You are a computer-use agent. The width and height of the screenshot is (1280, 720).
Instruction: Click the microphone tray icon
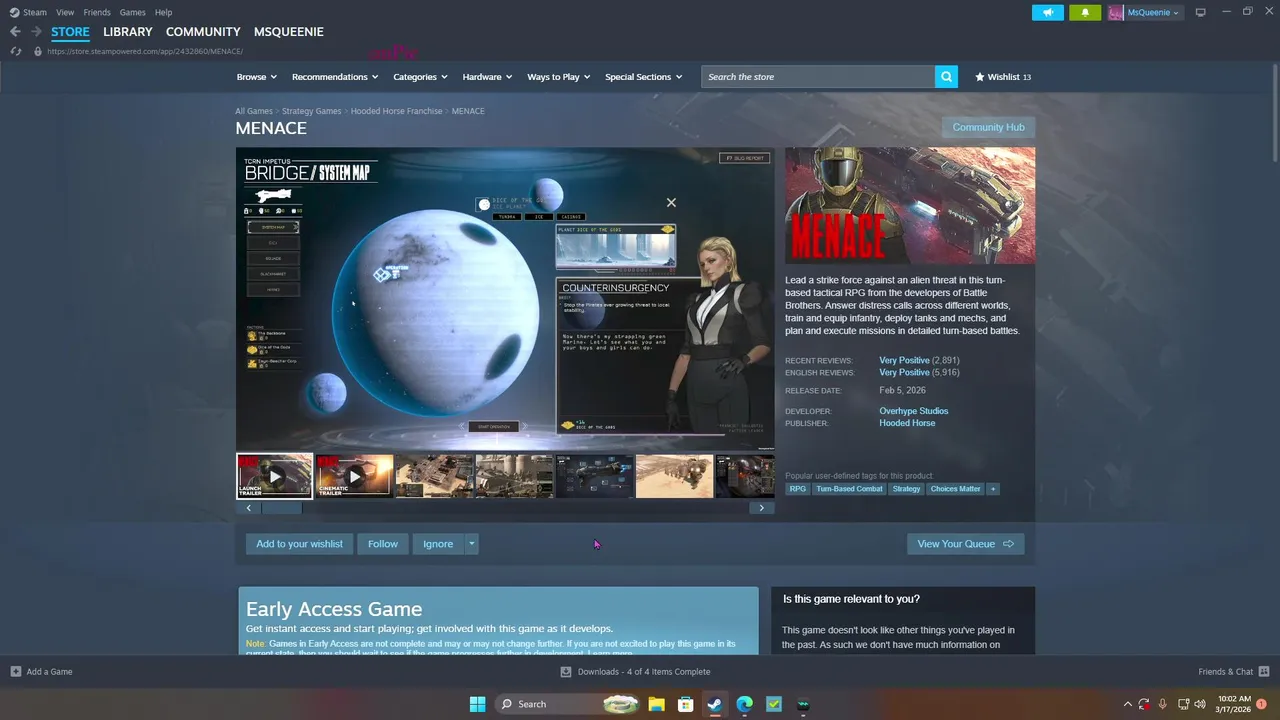[1162, 704]
